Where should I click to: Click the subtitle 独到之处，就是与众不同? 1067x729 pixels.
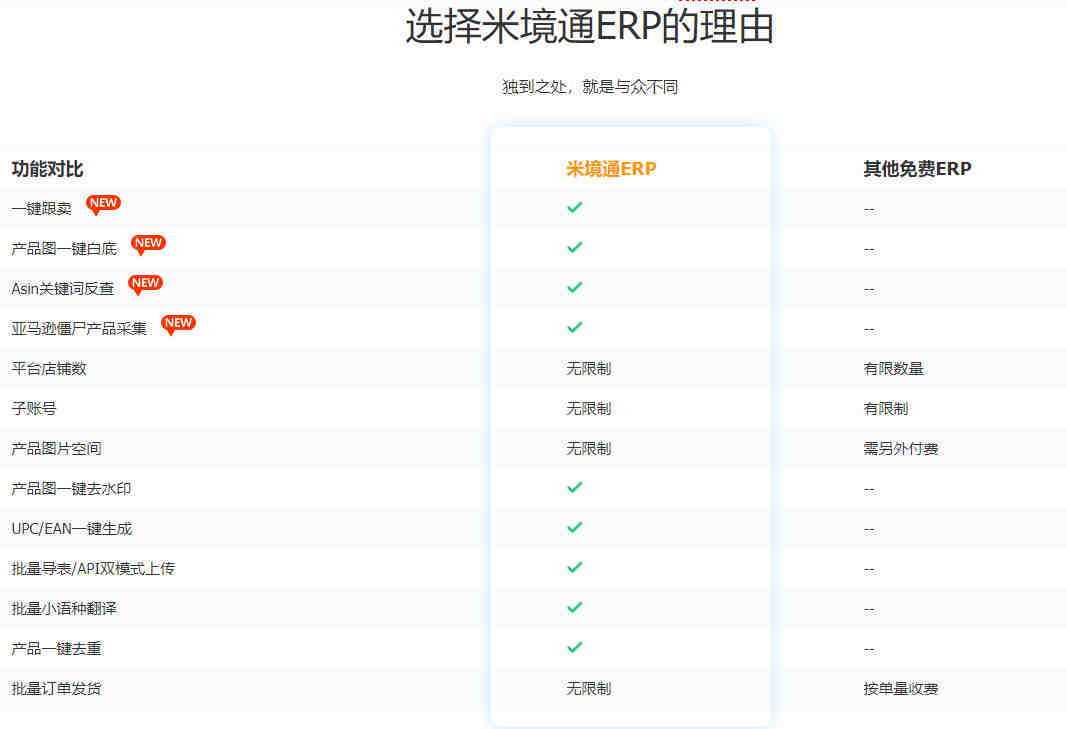590,87
